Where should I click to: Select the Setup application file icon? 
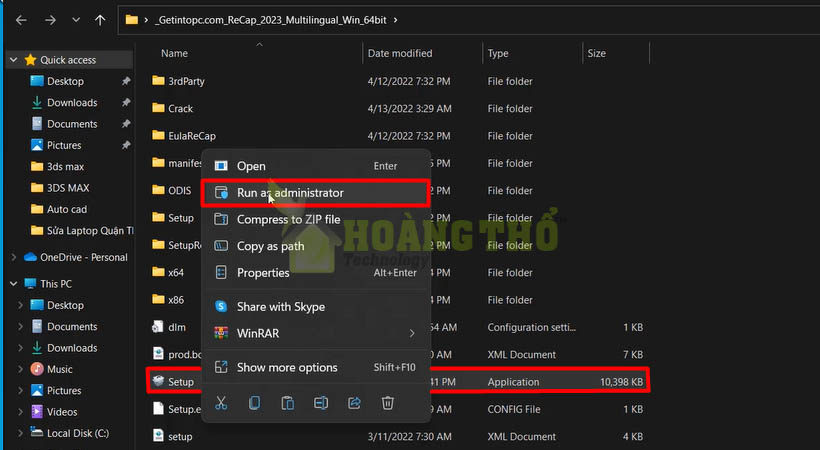(158, 381)
